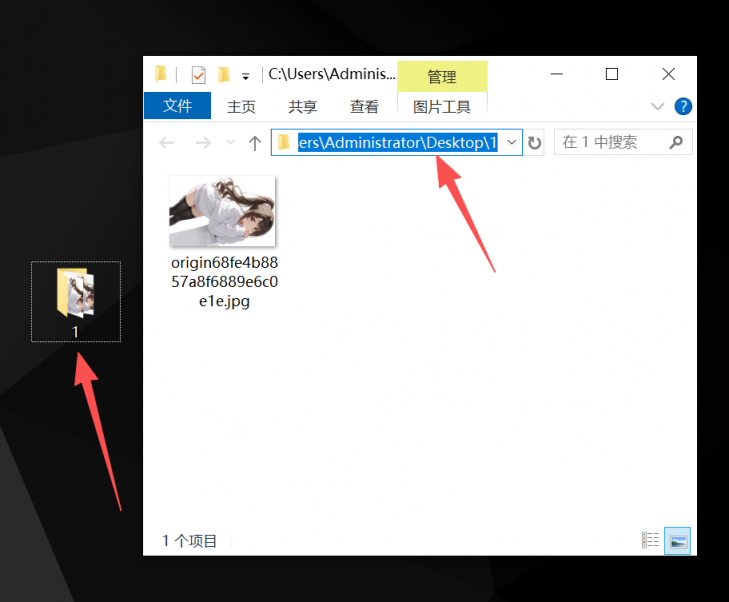Viewport: 729px width, 602px height.
Task: Switch to the 查看 (View) ribbon tab
Action: tap(364, 106)
